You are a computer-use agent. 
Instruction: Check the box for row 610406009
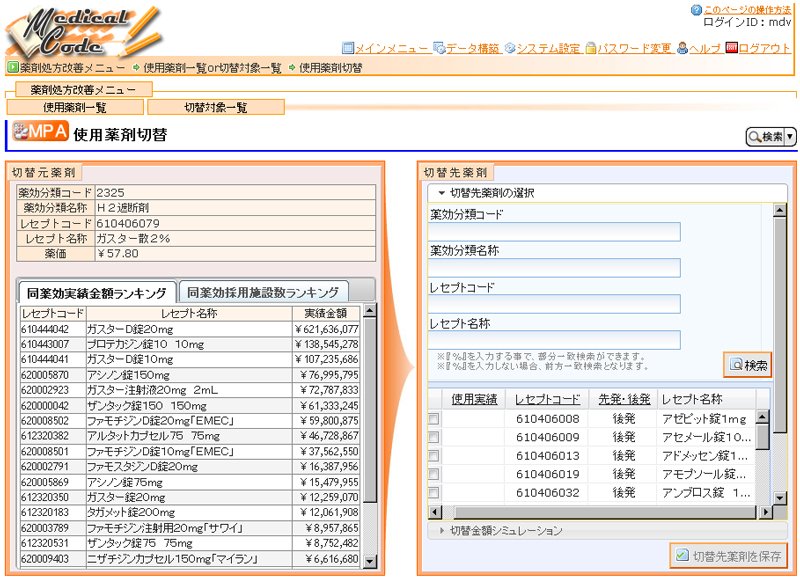[434, 437]
